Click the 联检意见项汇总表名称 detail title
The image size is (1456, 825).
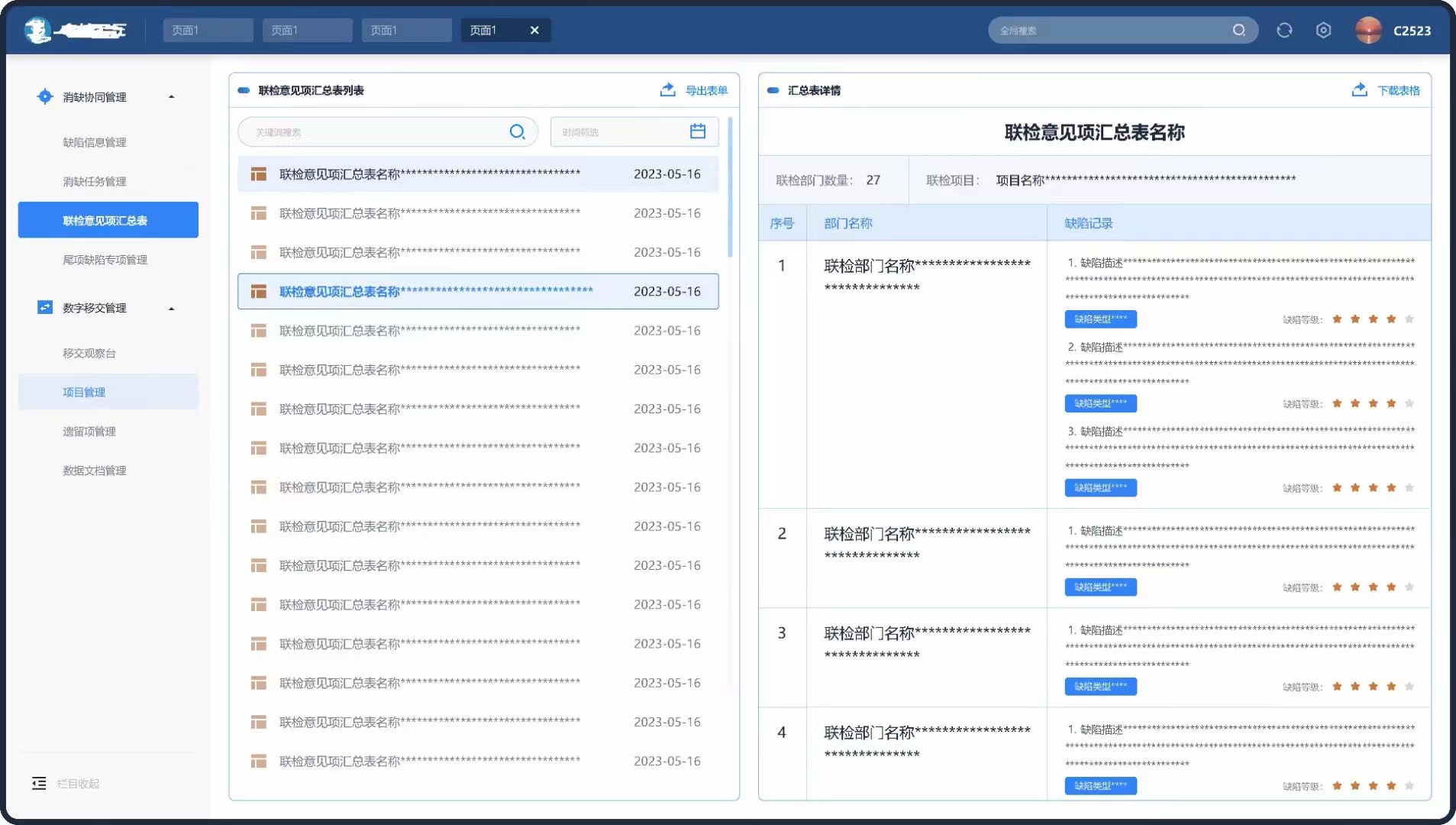tap(1094, 132)
